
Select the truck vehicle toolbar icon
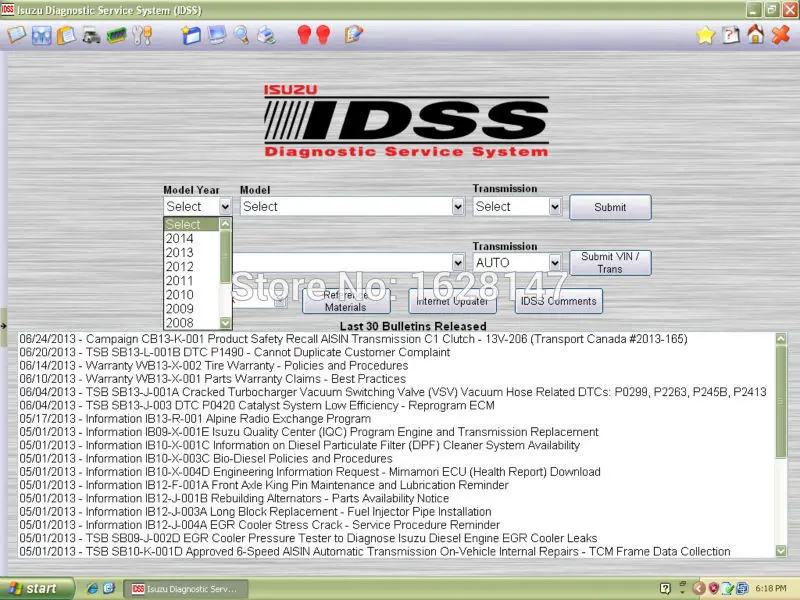(91, 36)
